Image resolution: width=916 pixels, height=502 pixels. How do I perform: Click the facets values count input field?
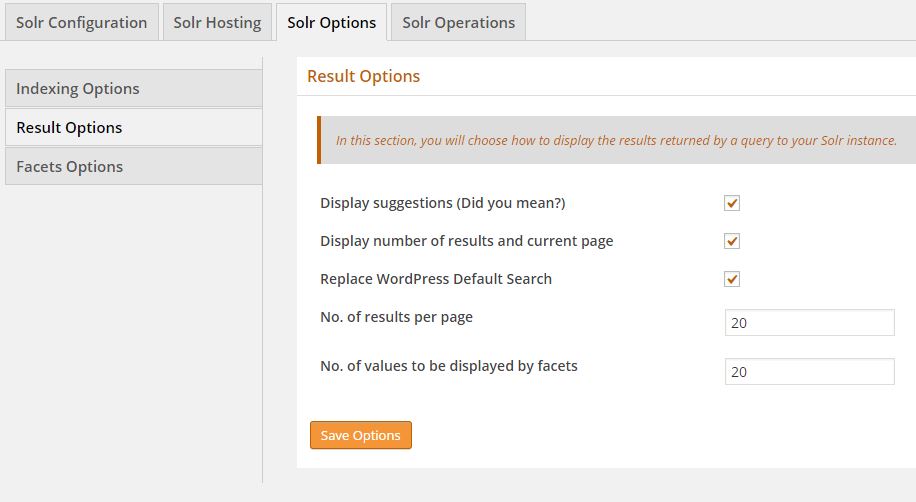[809, 371]
